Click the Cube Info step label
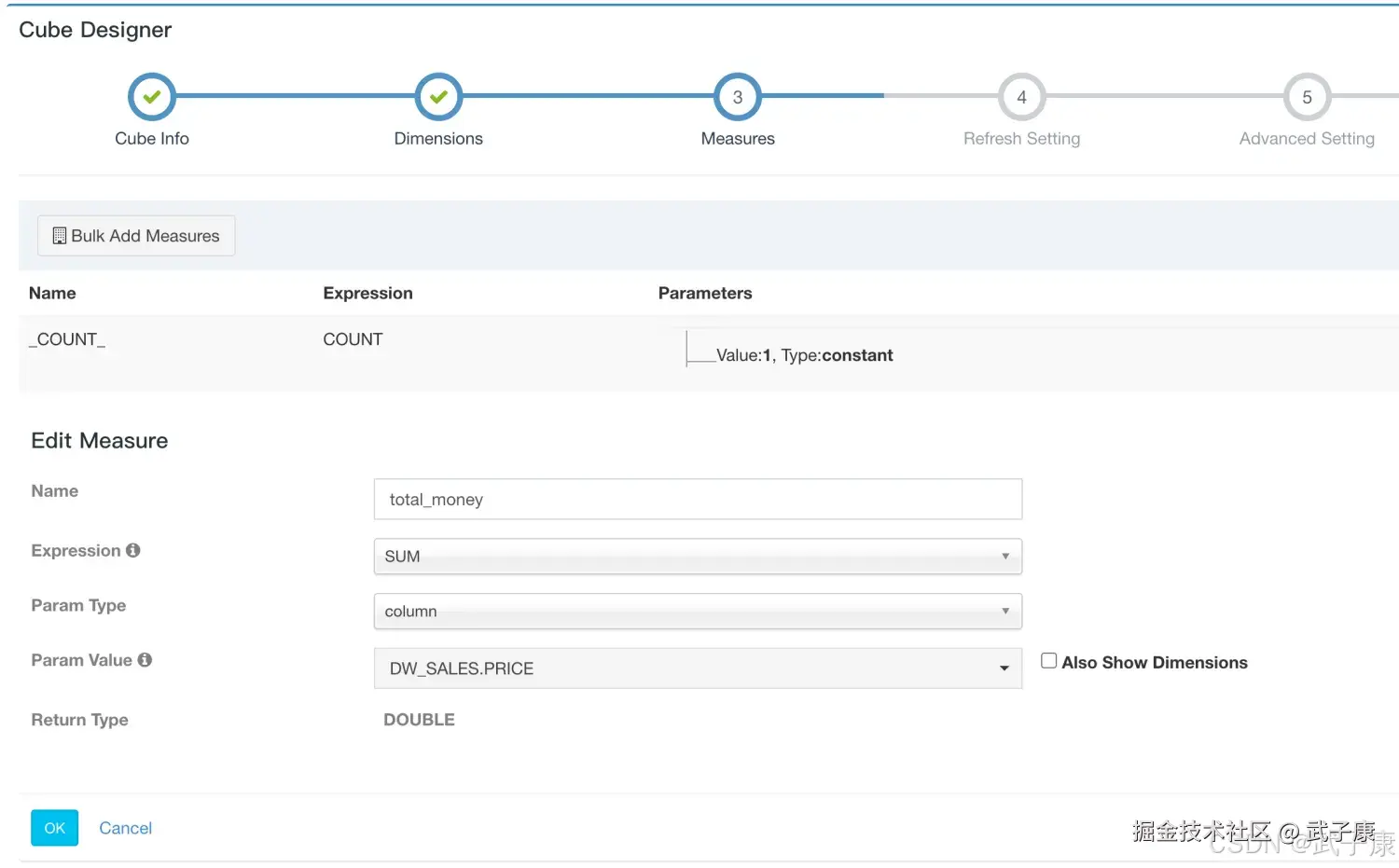The image size is (1399, 868). (x=152, y=139)
